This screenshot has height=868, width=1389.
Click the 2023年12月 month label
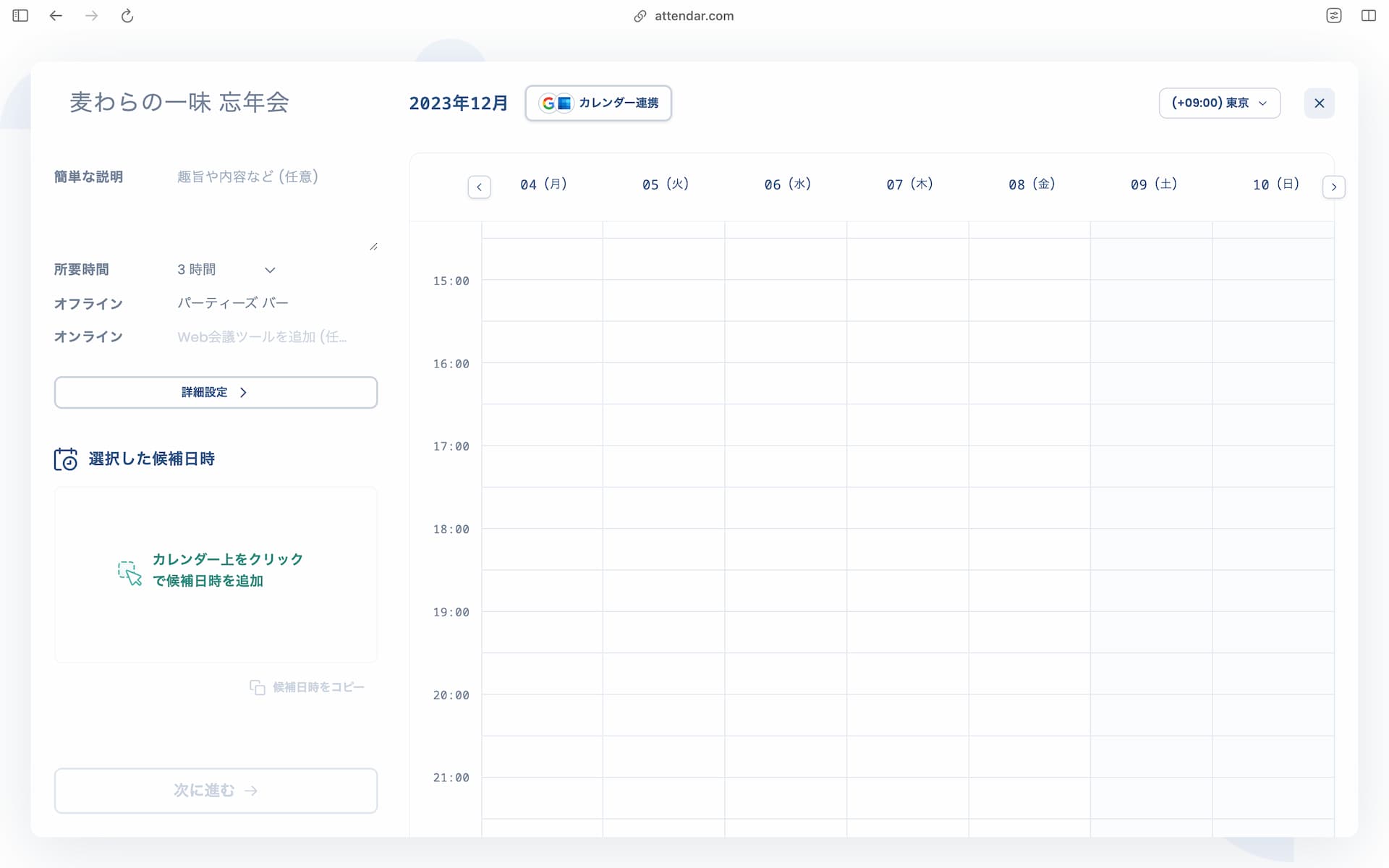click(459, 103)
